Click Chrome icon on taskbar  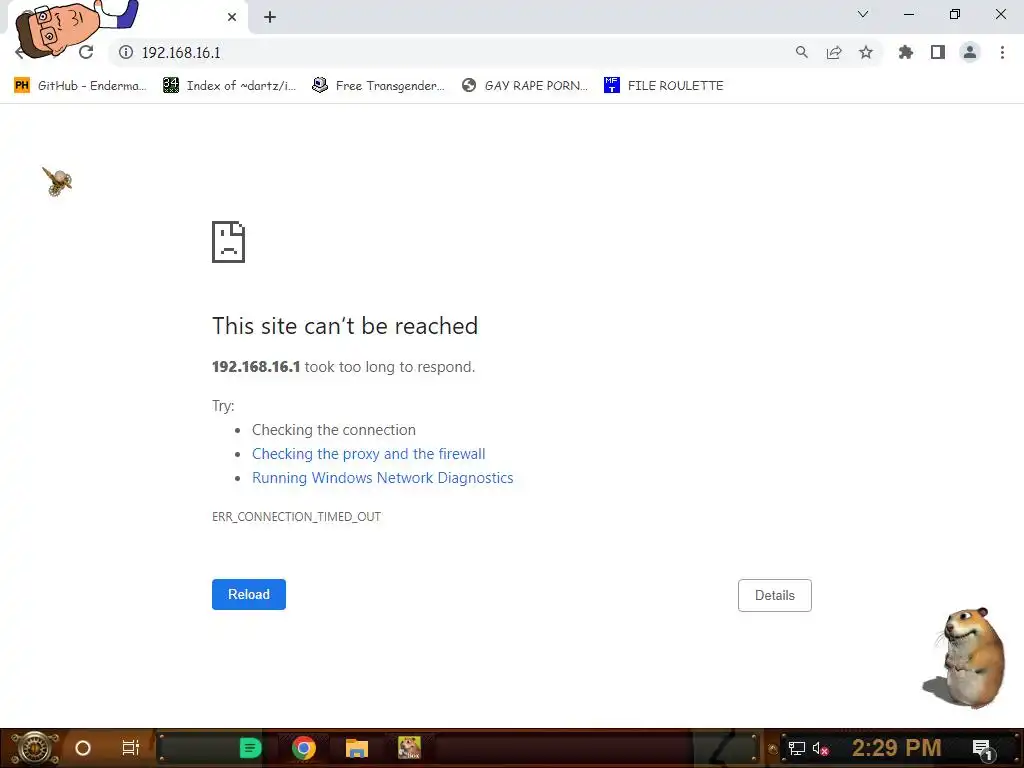point(304,748)
